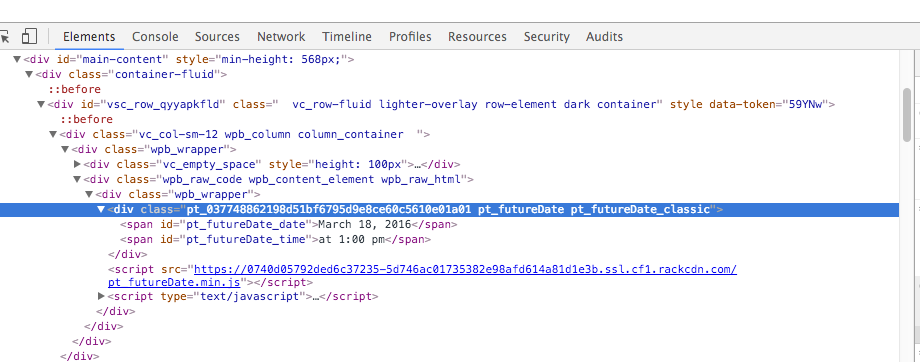This screenshot has height=362, width=920.
Task: Select the pt_futureDate_time span row
Action: tap(276, 239)
